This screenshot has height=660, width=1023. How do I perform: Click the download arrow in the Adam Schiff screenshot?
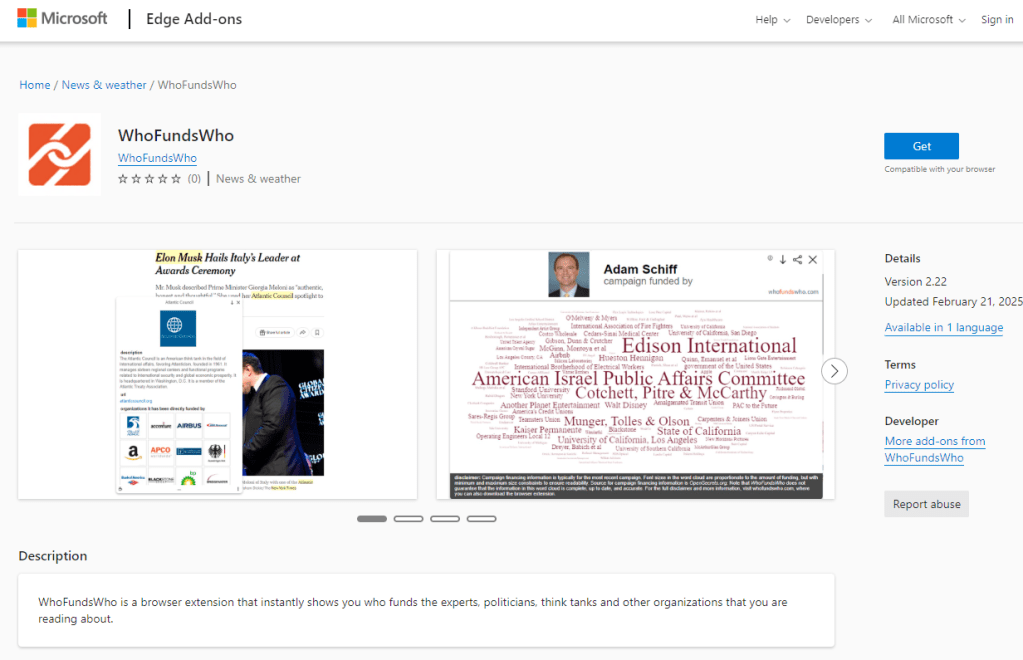coord(783,260)
